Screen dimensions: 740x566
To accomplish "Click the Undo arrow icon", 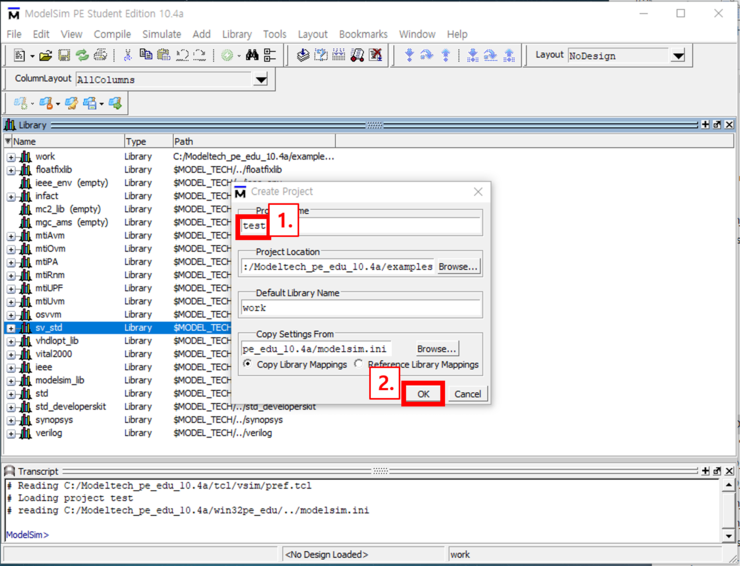I will pyautogui.click(x=182, y=56).
